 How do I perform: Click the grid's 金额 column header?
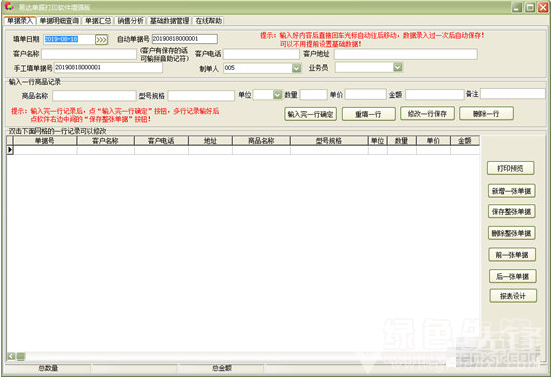465,141
